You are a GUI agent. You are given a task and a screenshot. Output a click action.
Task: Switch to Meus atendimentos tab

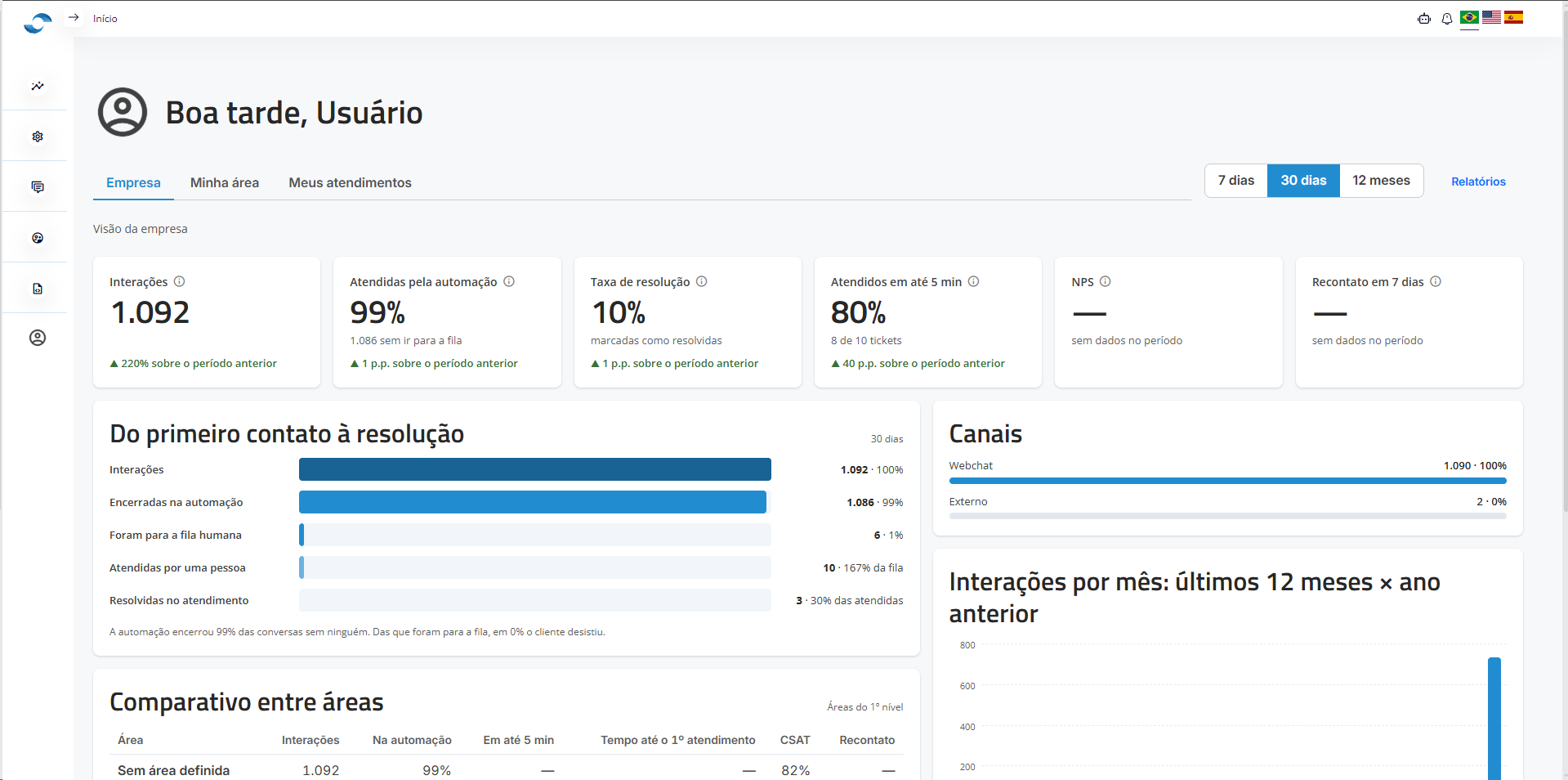350,183
